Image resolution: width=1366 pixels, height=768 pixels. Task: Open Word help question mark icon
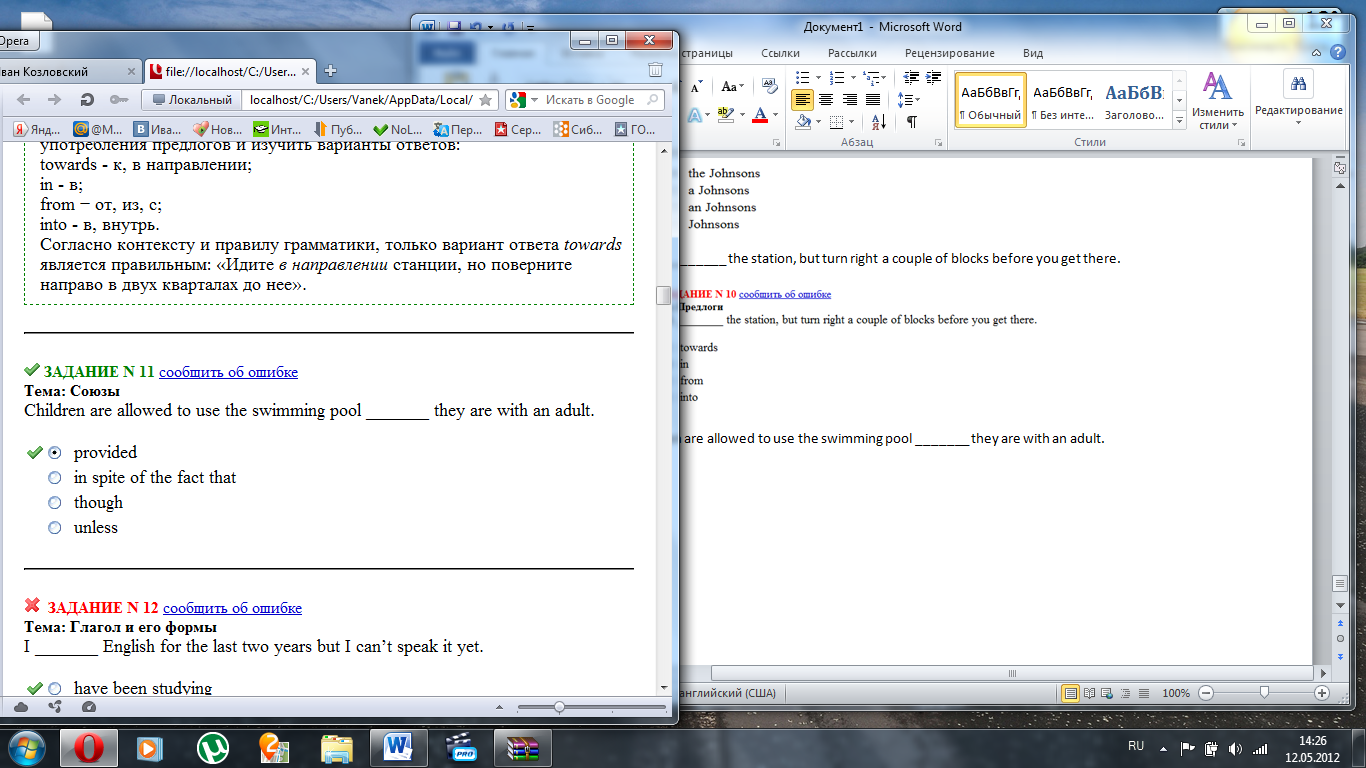click(x=1338, y=52)
